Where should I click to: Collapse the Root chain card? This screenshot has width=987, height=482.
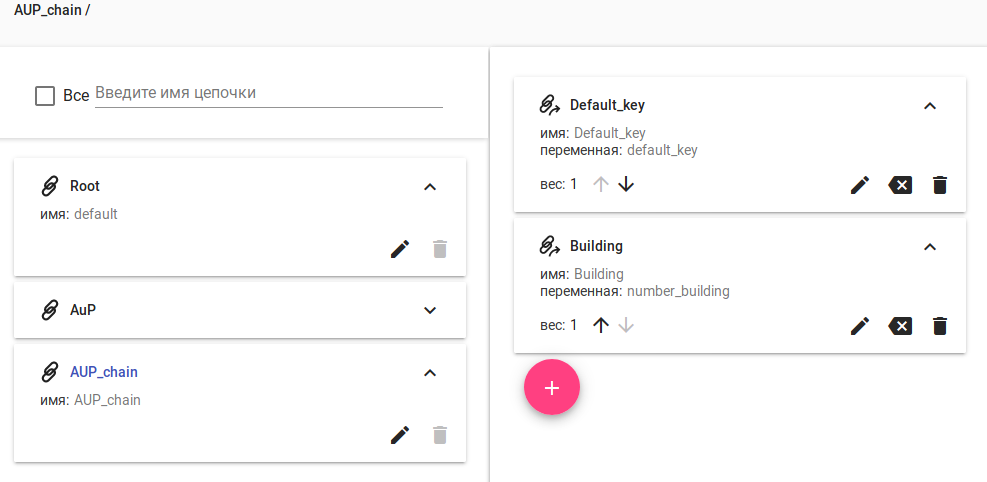click(x=430, y=186)
